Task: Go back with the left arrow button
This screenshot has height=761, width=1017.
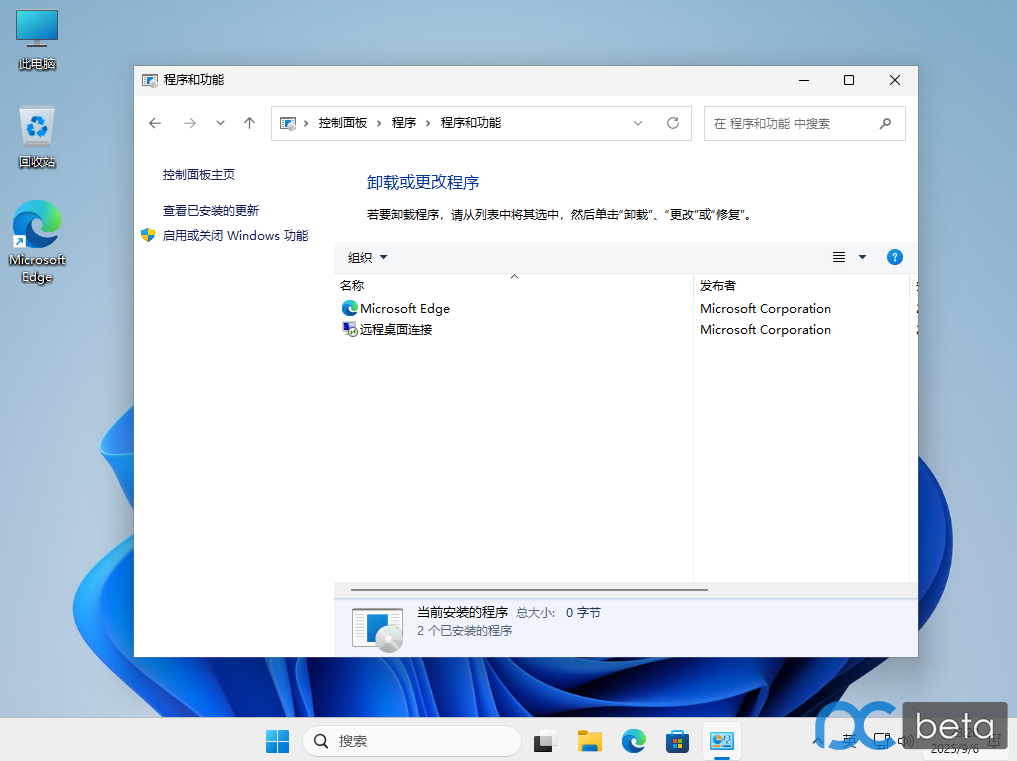Action: click(x=154, y=123)
